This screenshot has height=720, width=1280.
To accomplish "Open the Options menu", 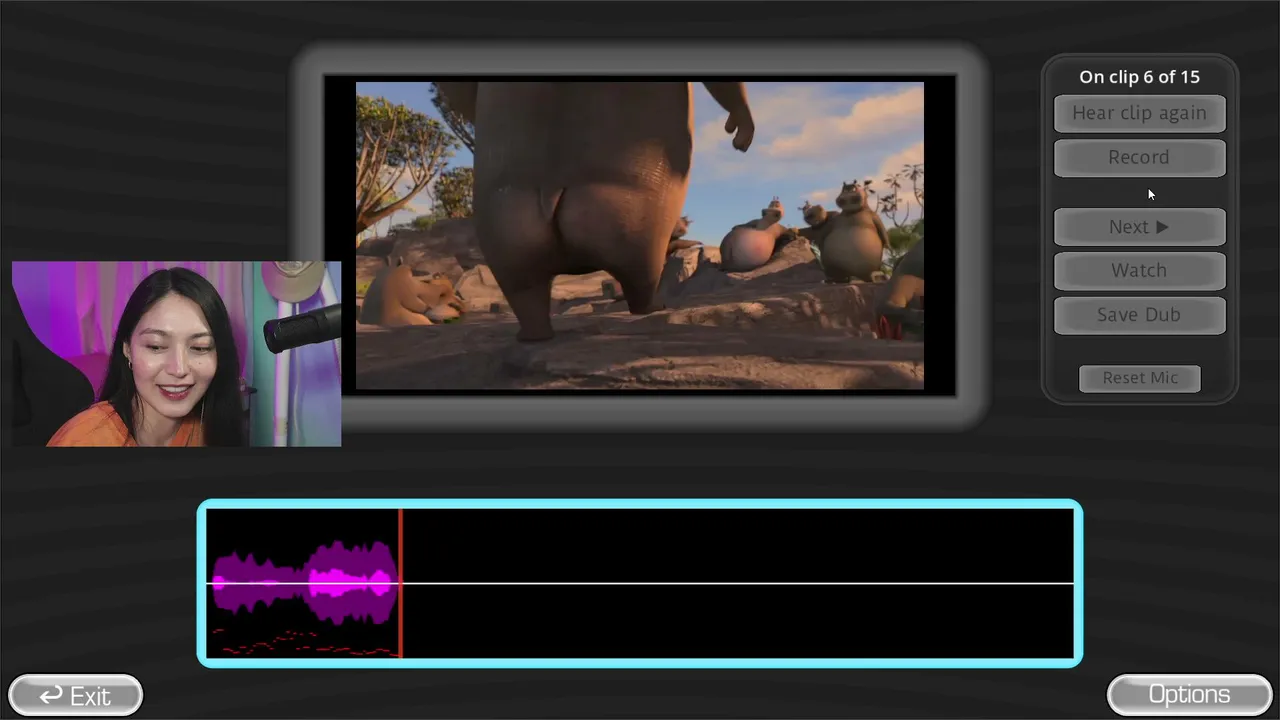I will pyautogui.click(x=1189, y=695).
